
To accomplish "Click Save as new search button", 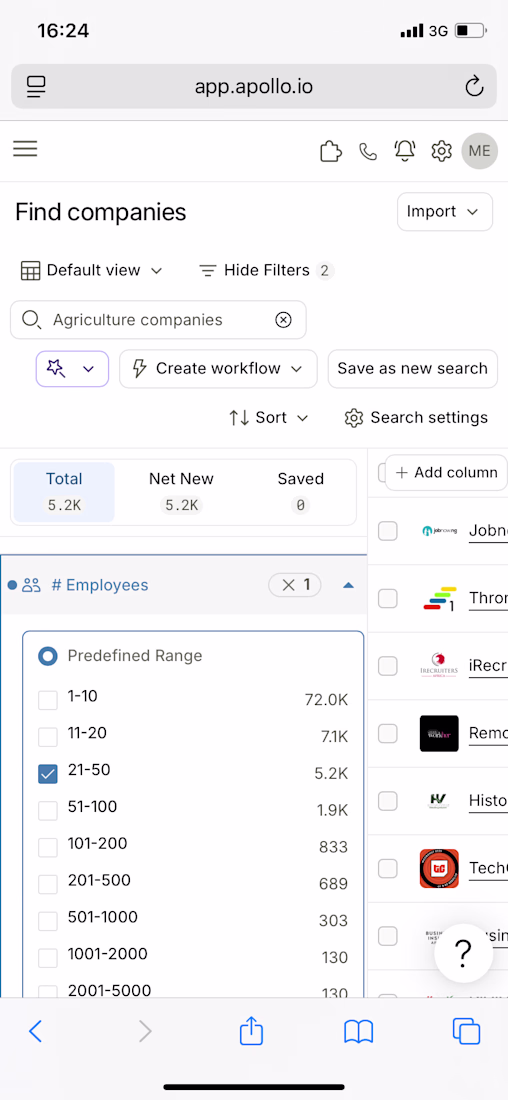I will point(413,368).
